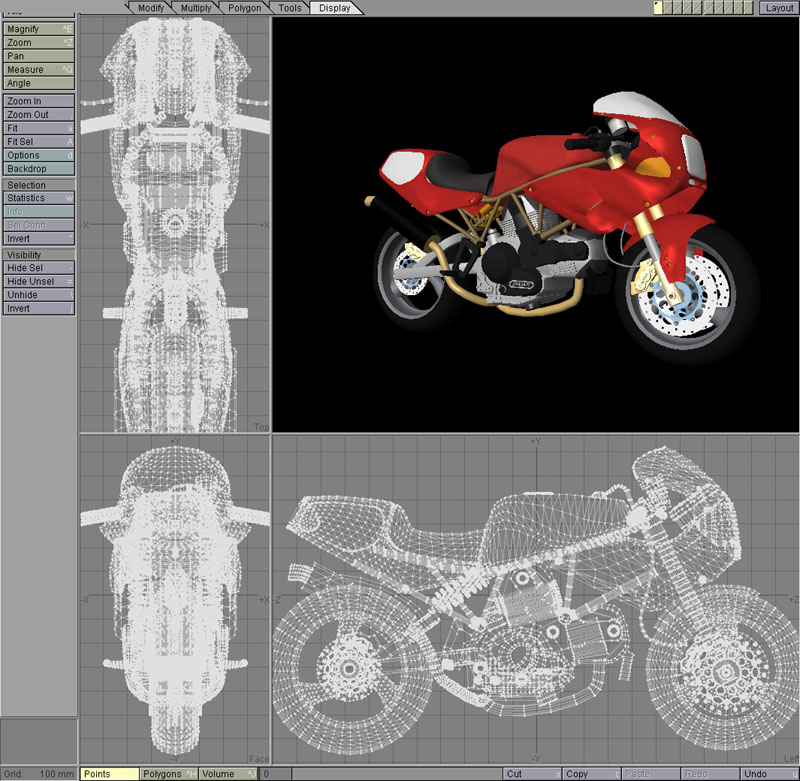The height and width of the screenshot is (781, 800).
Task: Go to the Tools tab
Action: click(289, 8)
